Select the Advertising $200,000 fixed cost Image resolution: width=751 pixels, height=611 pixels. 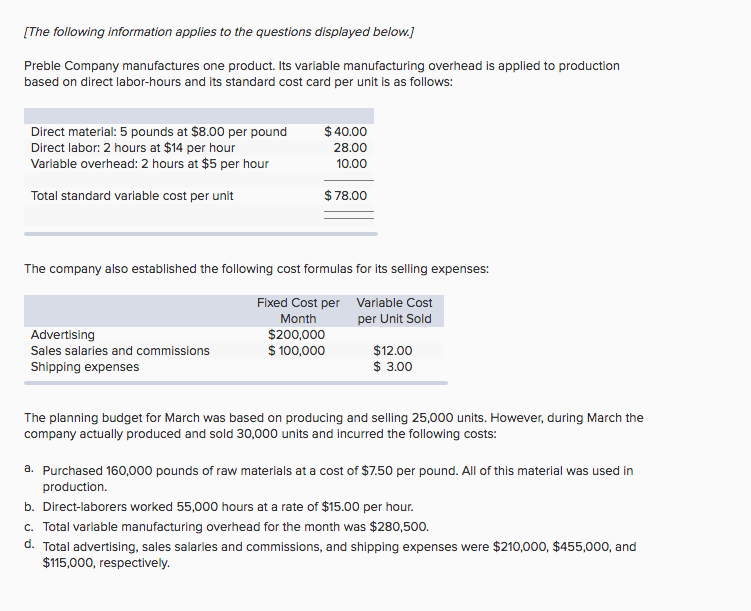click(296, 335)
